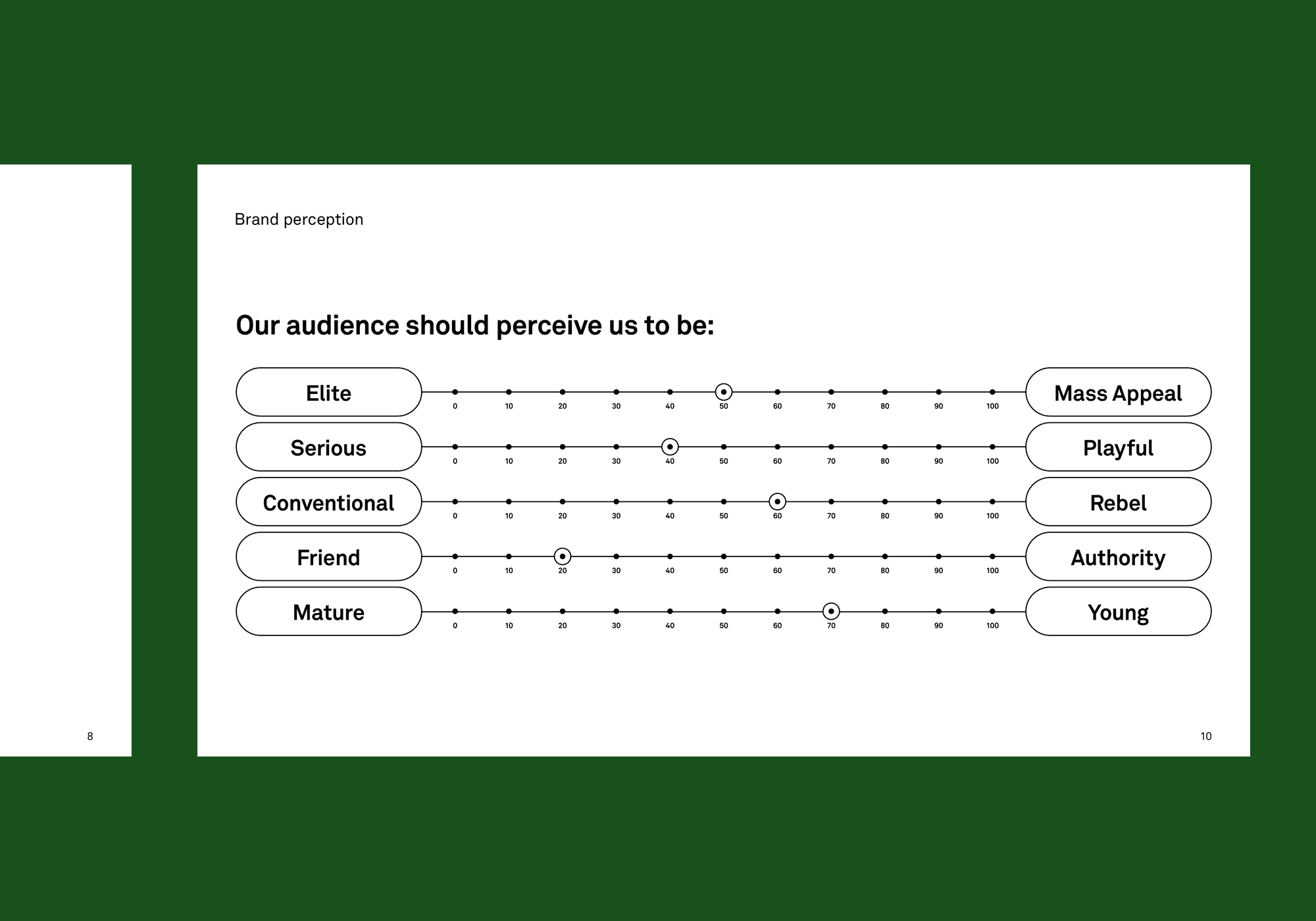This screenshot has height=921, width=1316.
Task: Click the circled marker on the Conventional–Rebel scale
Action: (777, 502)
